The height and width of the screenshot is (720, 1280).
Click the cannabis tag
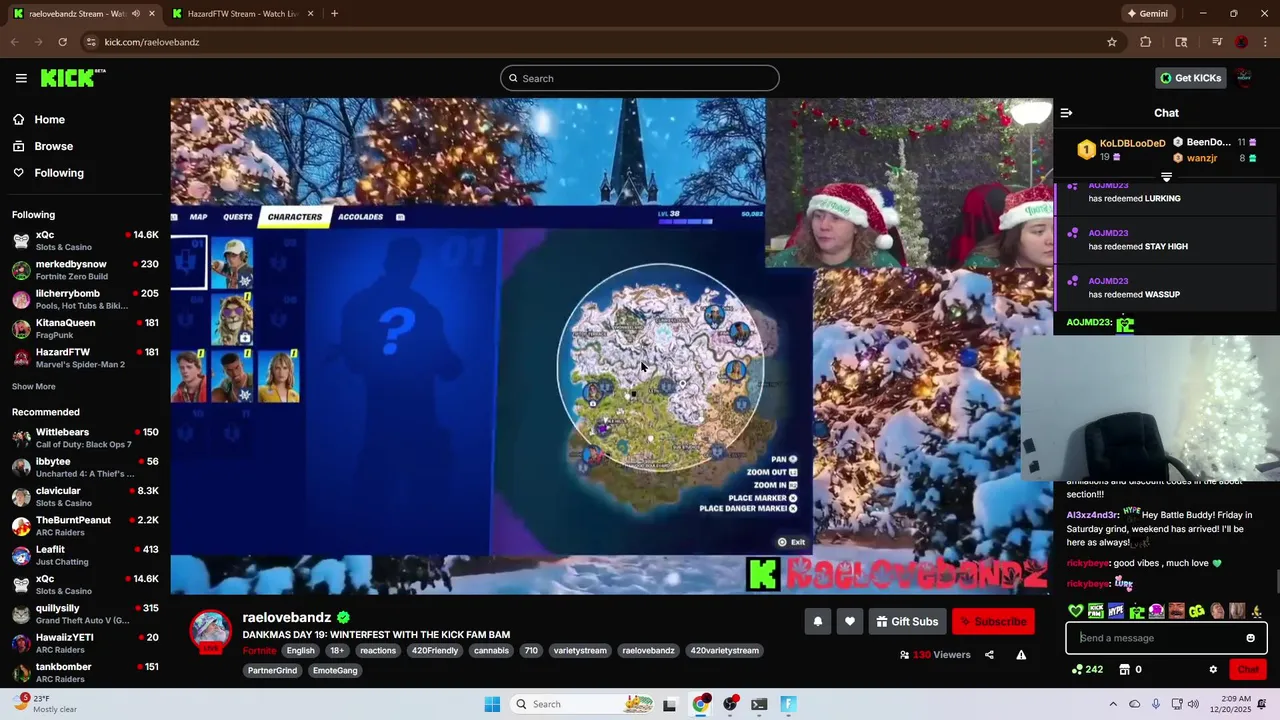(491, 651)
